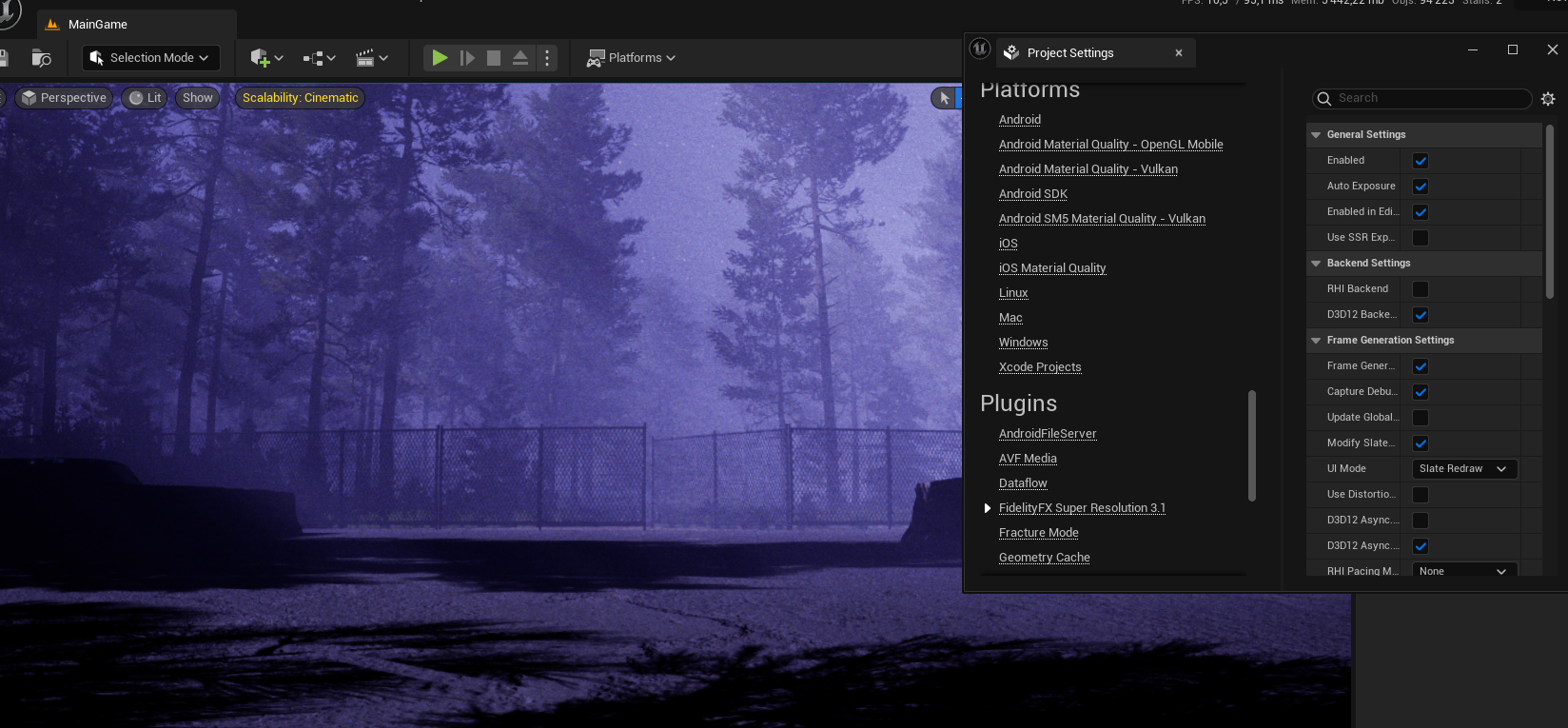Screen dimensions: 1568x728
Task: Open FidelityFX Super Resolution 3.1 settings
Action: [x=1082, y=508]
